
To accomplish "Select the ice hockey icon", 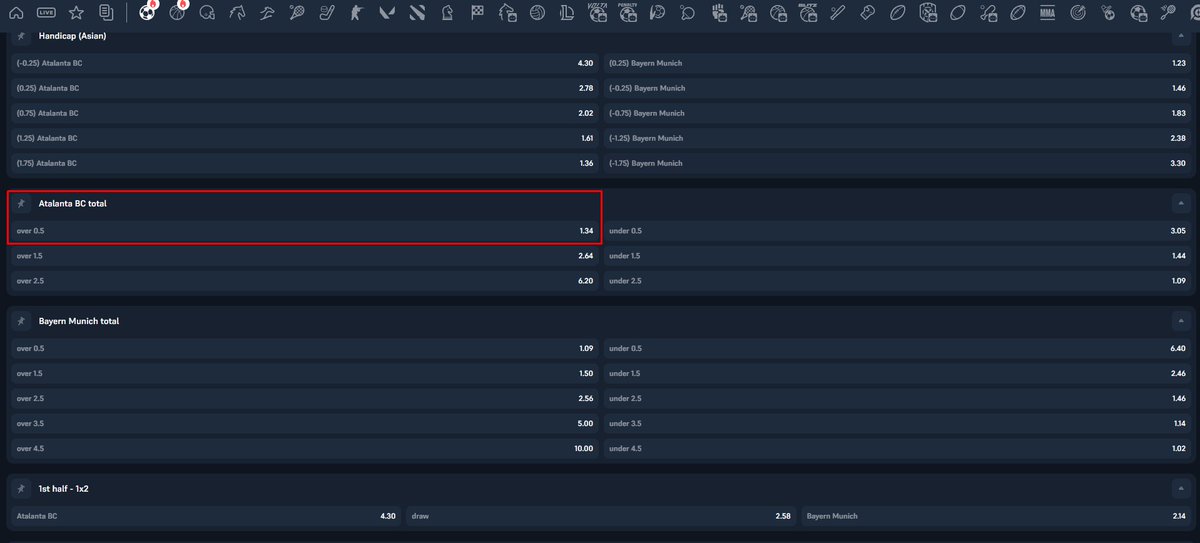I will [x=327, y=13].
